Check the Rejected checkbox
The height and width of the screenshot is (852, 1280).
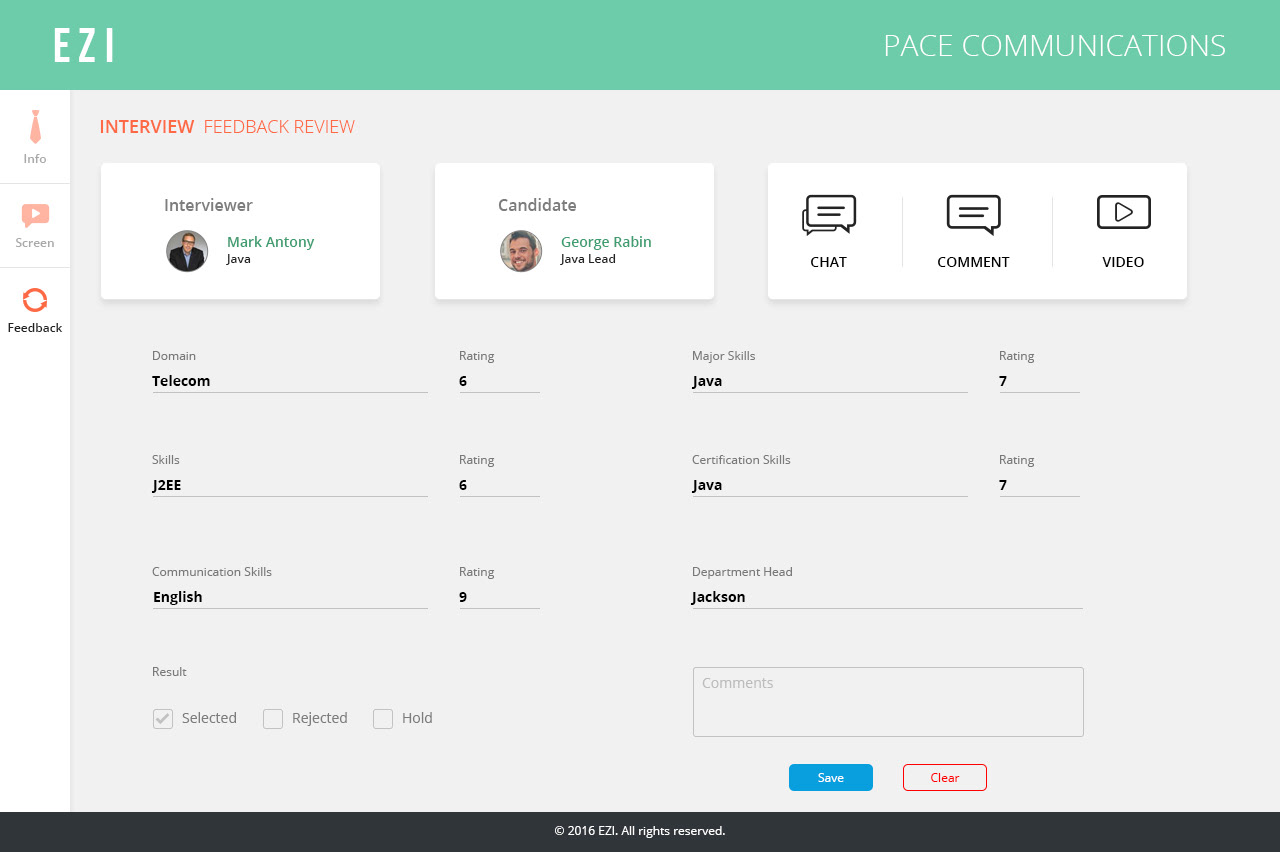[273, 718]
